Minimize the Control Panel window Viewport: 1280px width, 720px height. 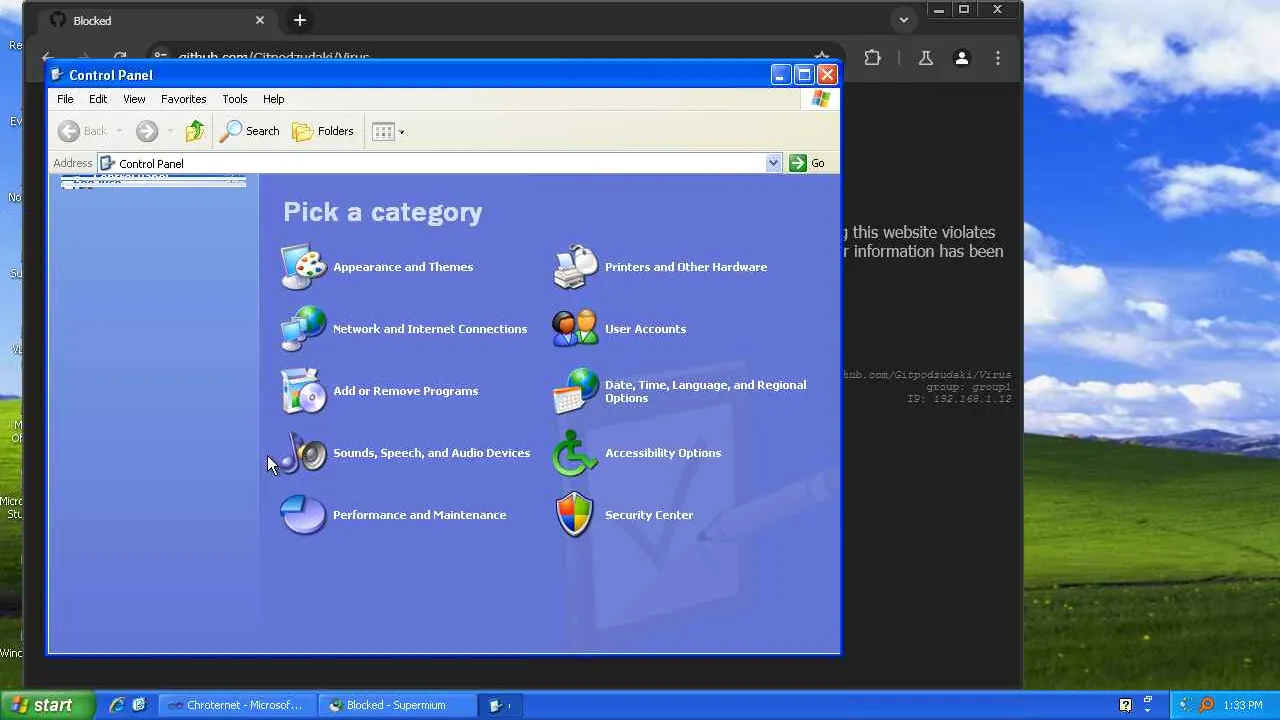[x=781, y=75]
